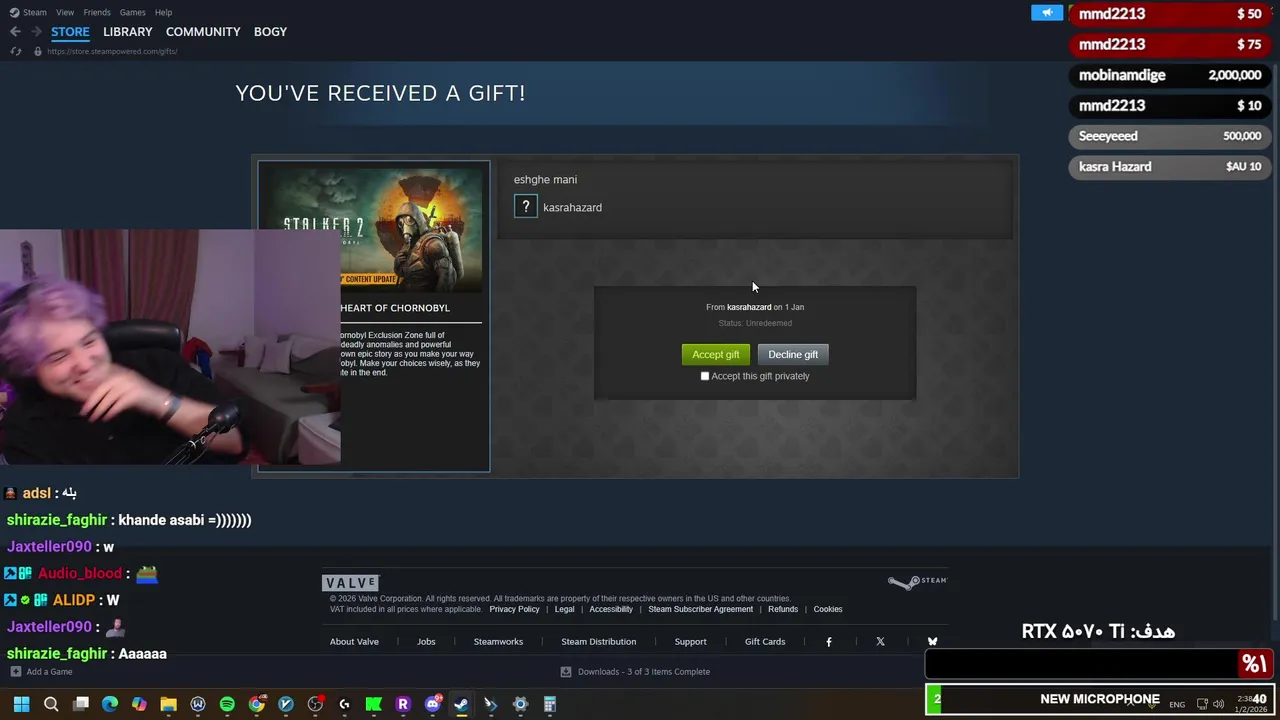Open the Privacy Policy link

pos(514,609)
